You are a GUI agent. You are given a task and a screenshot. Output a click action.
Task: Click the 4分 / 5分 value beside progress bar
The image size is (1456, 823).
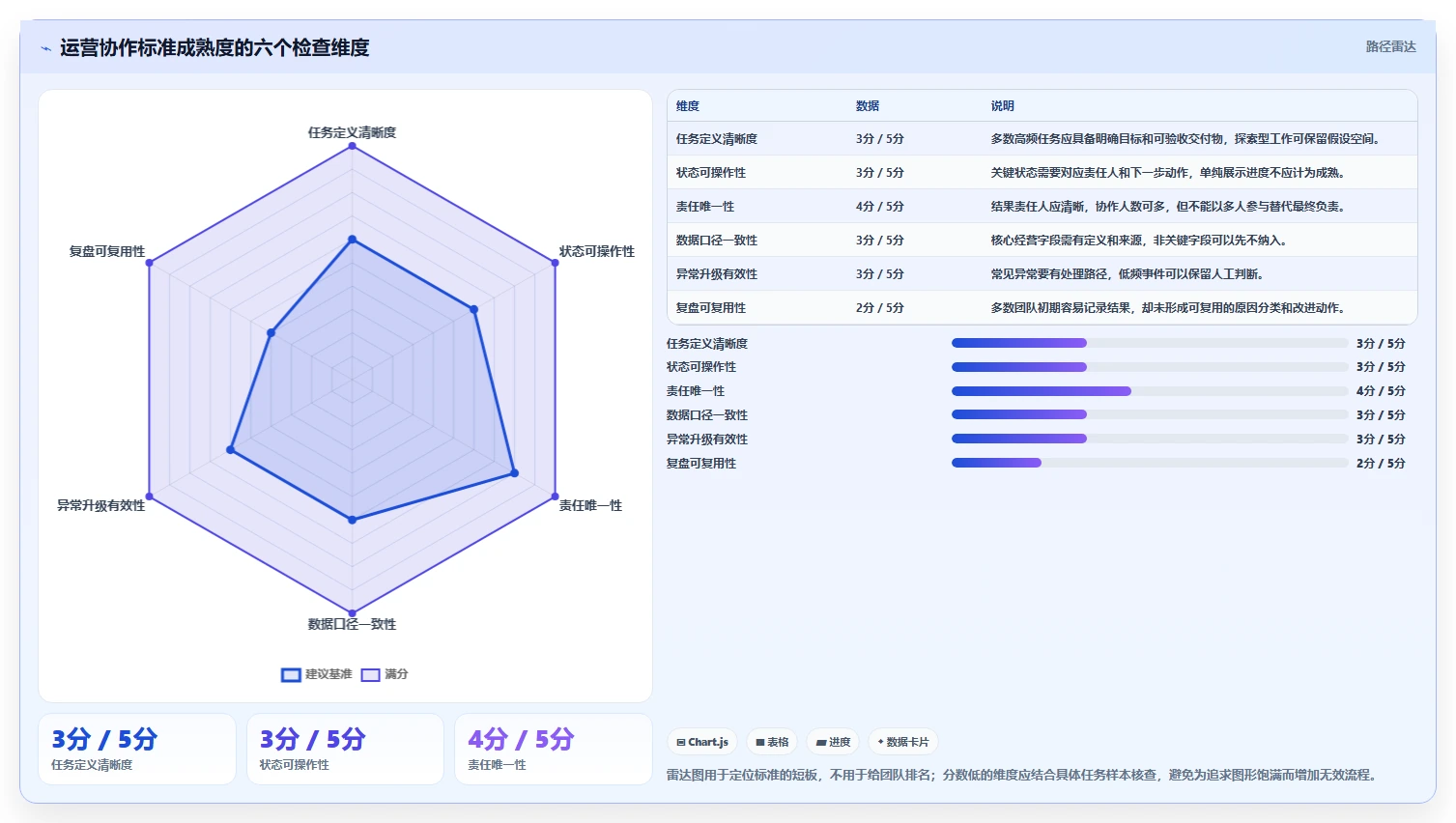click(x=1381, y=391)
